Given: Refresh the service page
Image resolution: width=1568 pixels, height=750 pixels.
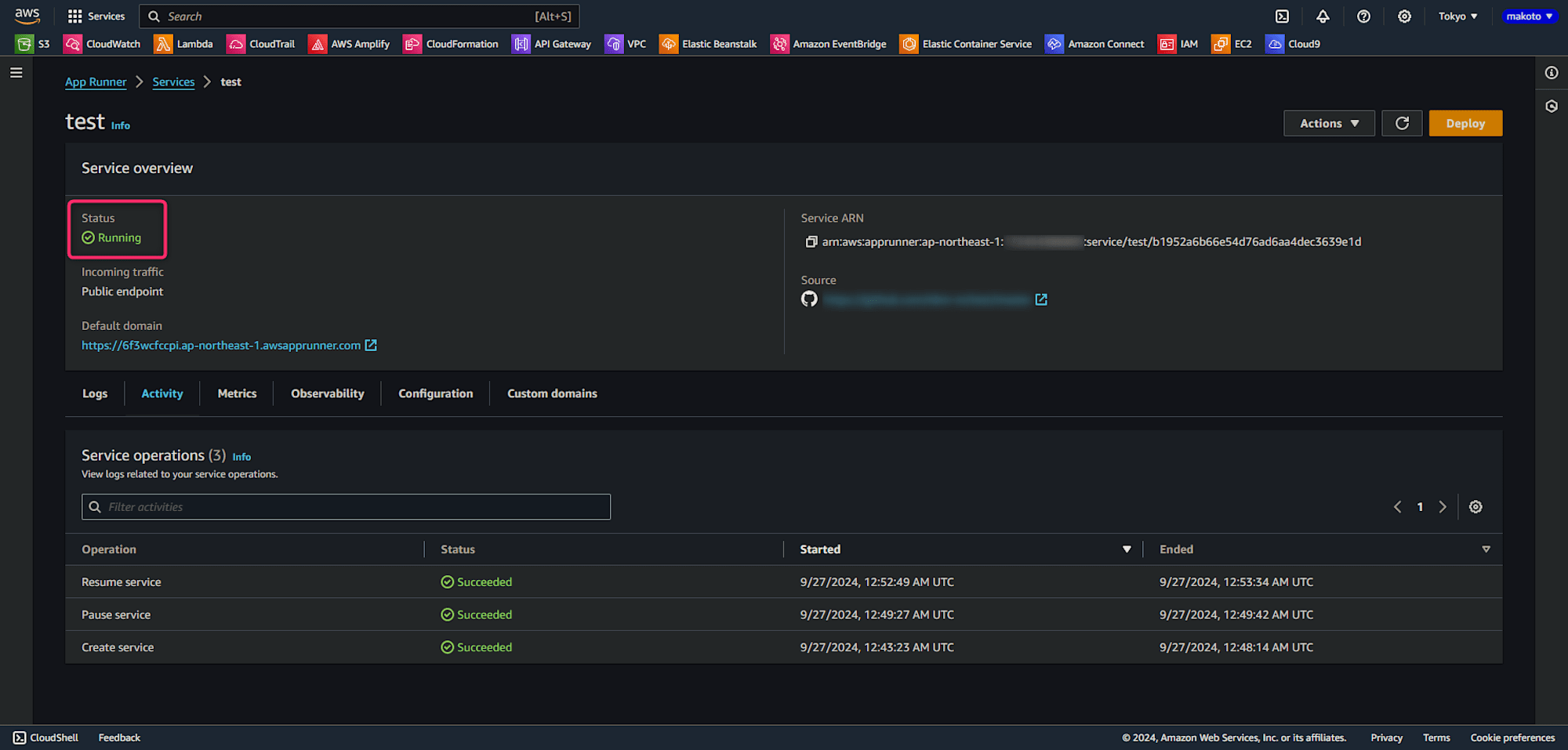Looking at the screenshot, I should point(1402,123).
